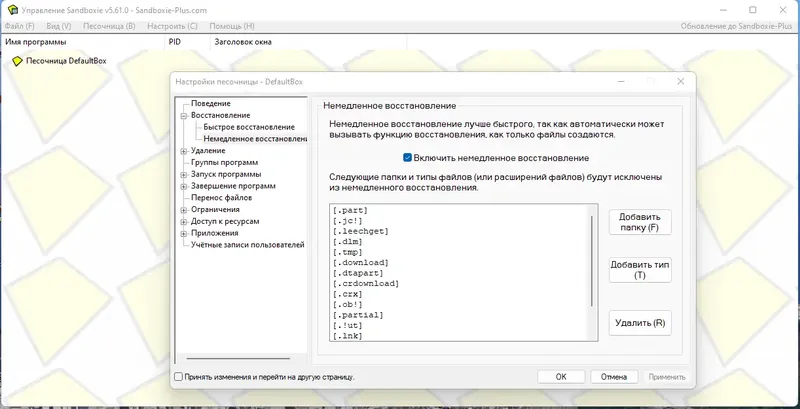Select Немедленное восстановление tree item
Screen dimensions: 800x409
(x=255, y=139)
